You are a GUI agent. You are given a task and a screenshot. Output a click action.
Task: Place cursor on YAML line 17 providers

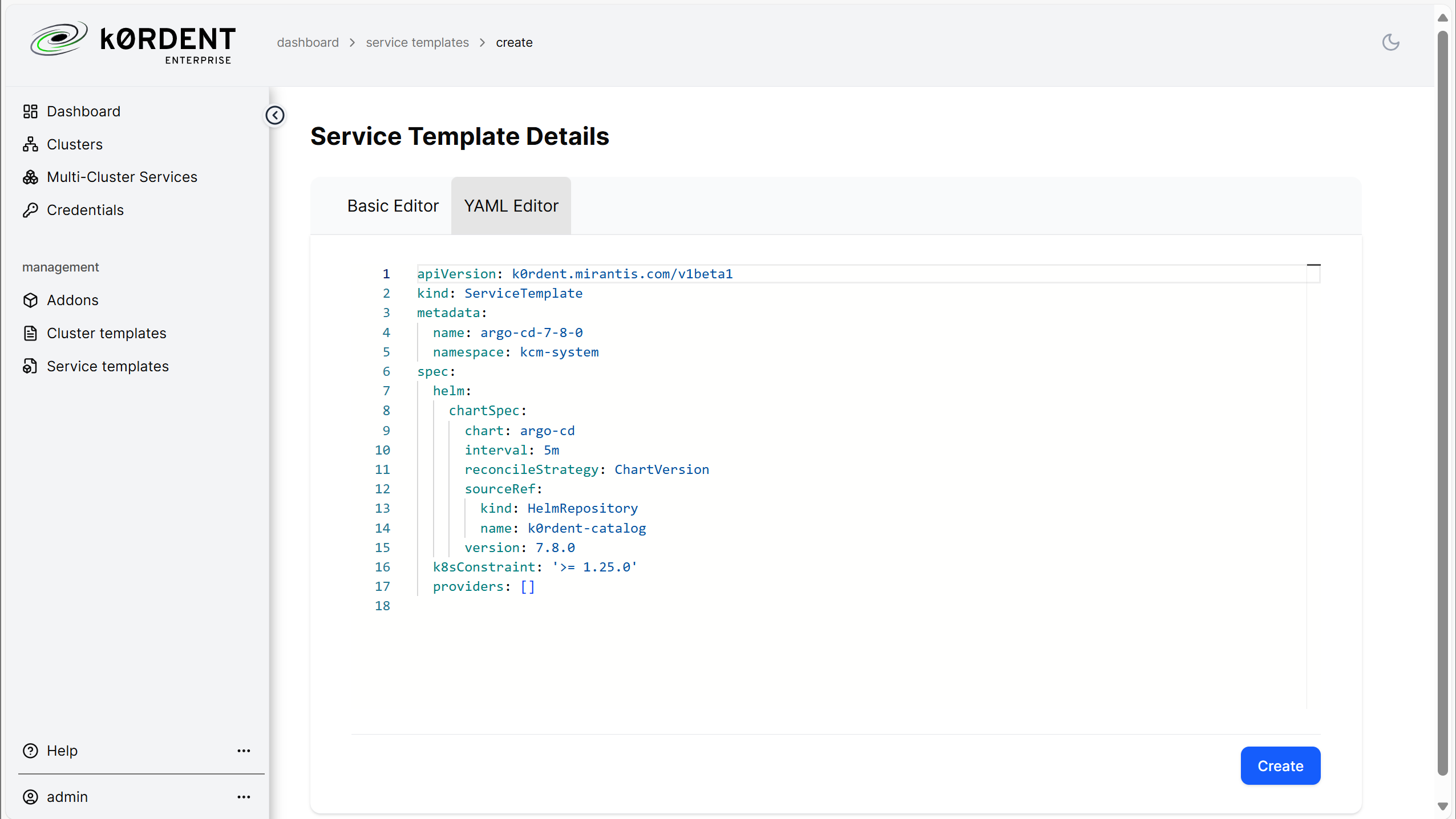484,586
